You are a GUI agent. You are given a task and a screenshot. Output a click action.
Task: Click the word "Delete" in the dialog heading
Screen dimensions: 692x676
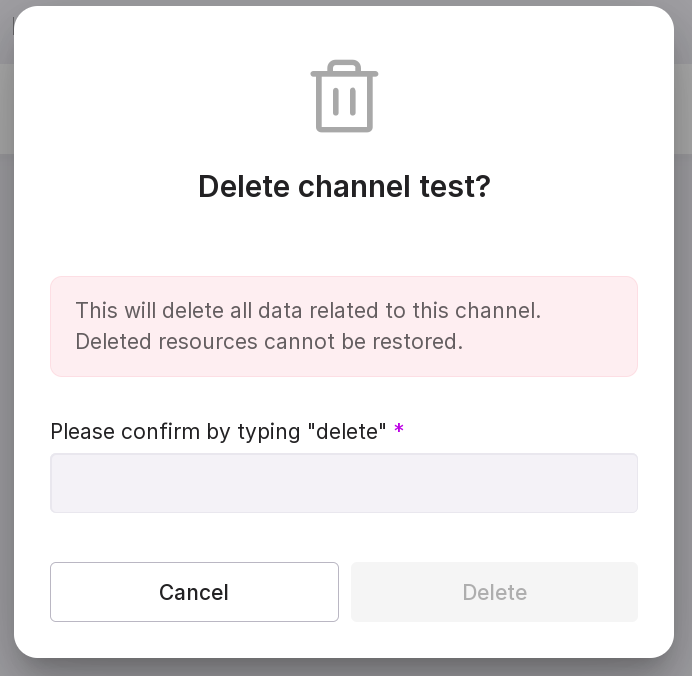pos(244,187)
